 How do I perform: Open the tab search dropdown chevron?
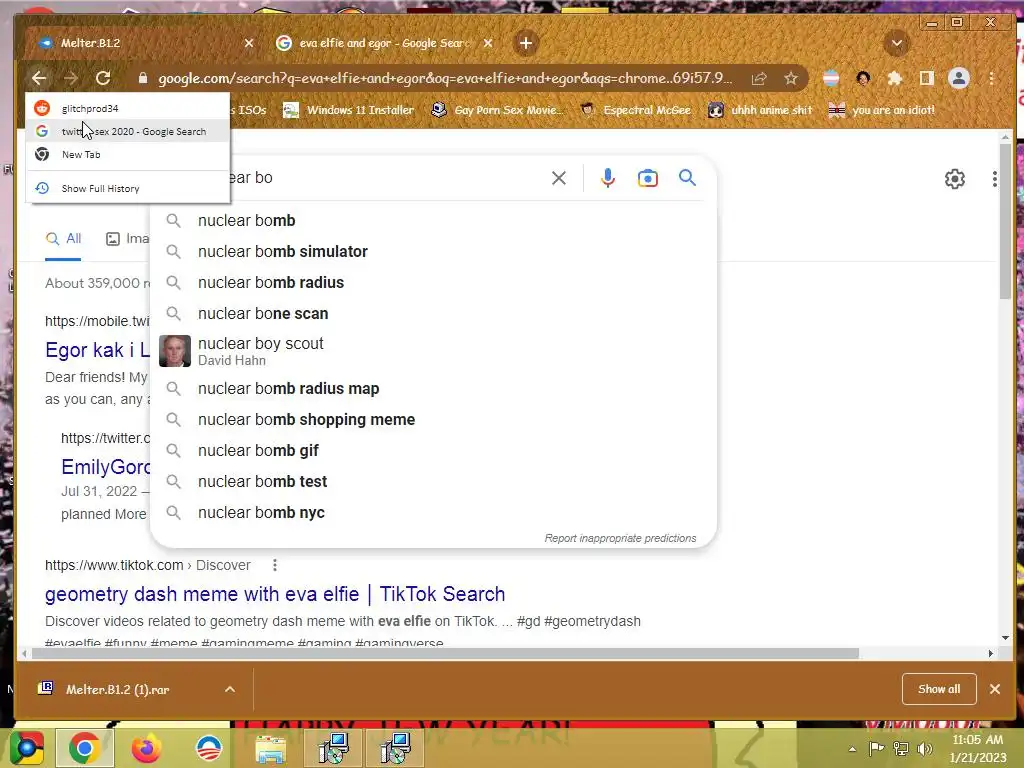(x=897, y=43)
